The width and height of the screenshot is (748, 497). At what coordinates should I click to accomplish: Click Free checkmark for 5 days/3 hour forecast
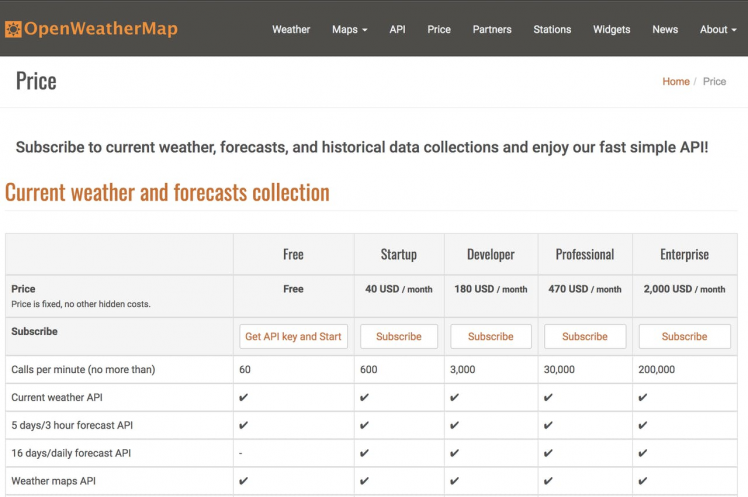(244, 425)
